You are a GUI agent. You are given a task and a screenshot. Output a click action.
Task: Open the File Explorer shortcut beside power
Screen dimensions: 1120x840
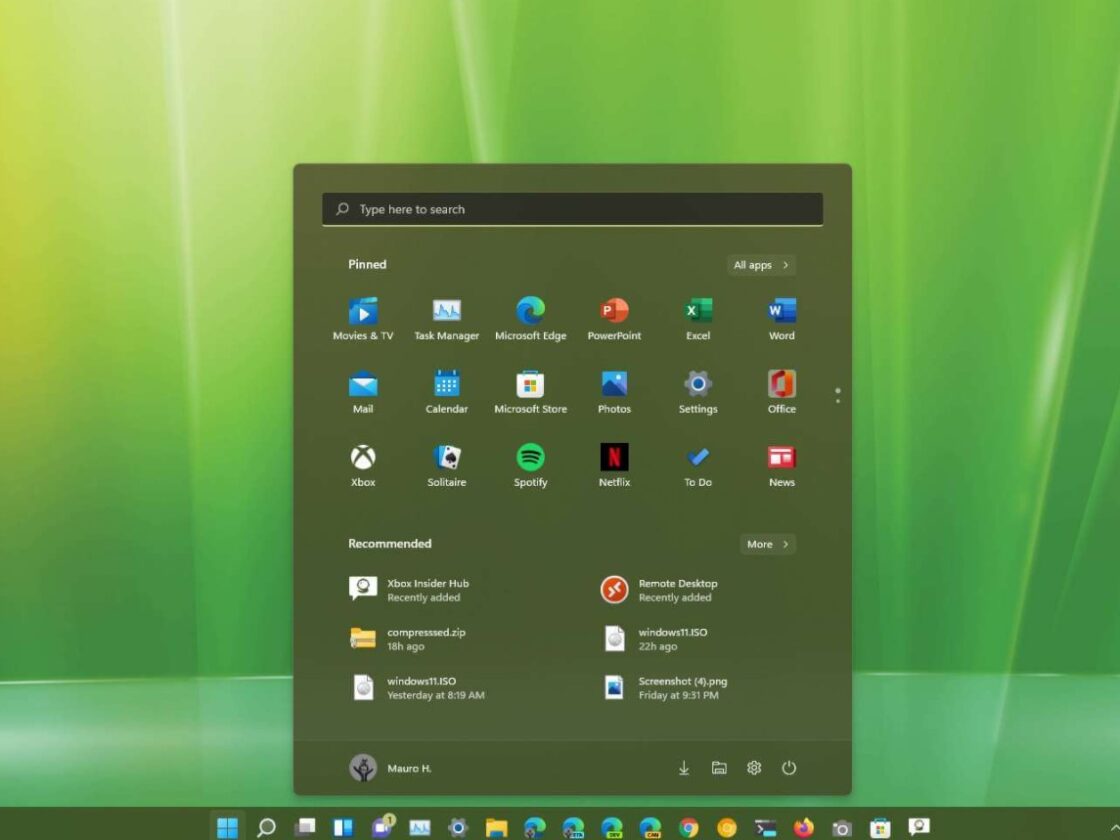(x=719, y=768)
